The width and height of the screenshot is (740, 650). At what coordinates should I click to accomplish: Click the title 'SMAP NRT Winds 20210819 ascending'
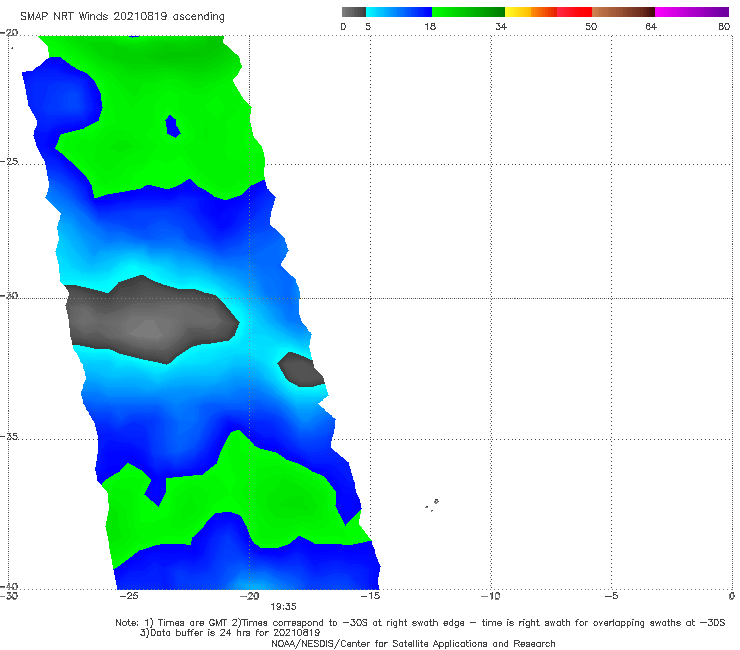tap(122, 17)
